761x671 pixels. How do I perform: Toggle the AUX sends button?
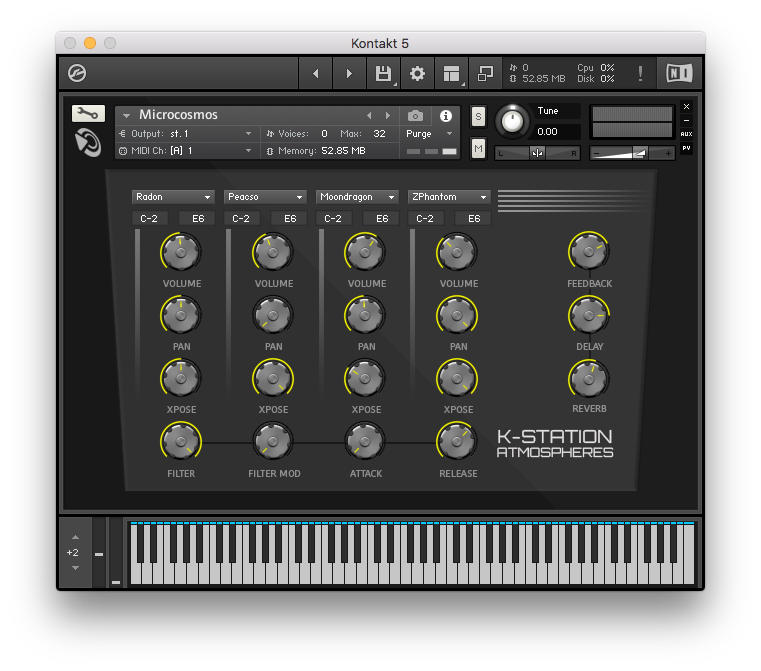click(x=686, y=134)
